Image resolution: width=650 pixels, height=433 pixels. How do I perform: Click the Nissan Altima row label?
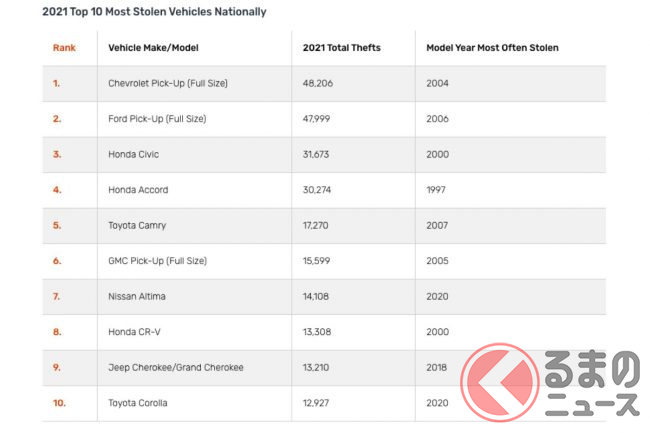click(139, 296)
